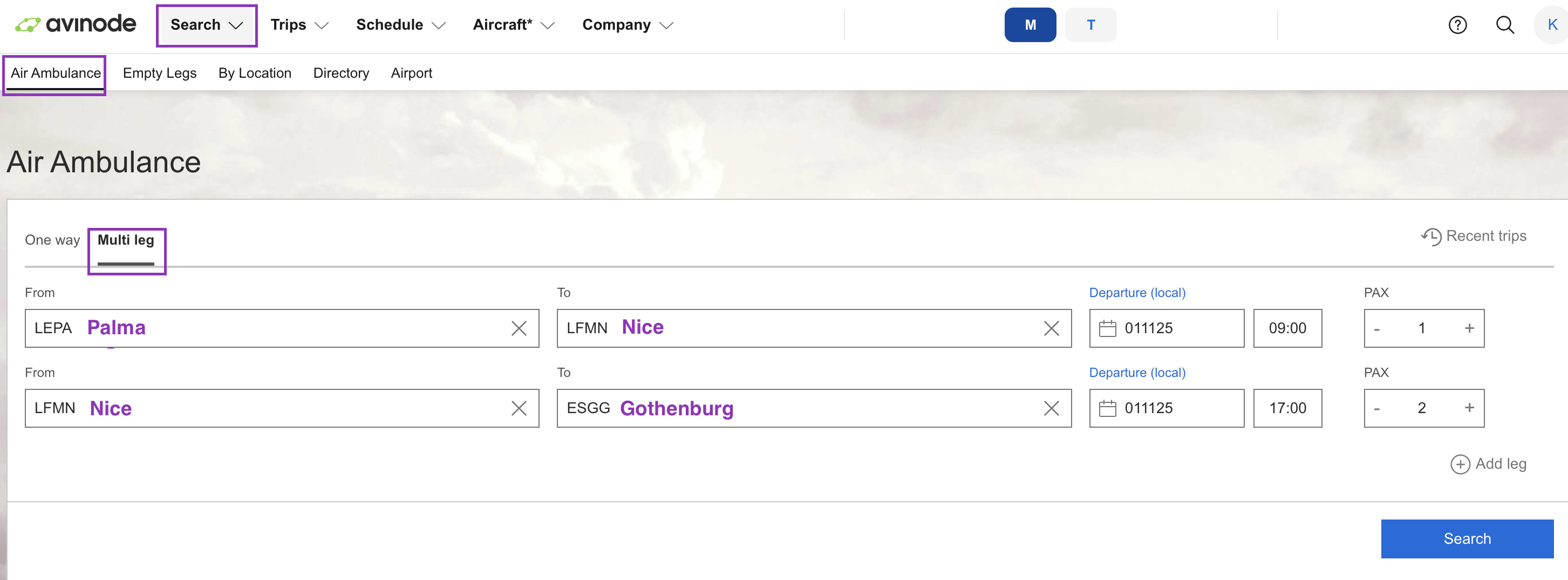Clear the Palma LEPA departure airport
1568x580 pixels.
pyautogui.click(x=519, y=328)
